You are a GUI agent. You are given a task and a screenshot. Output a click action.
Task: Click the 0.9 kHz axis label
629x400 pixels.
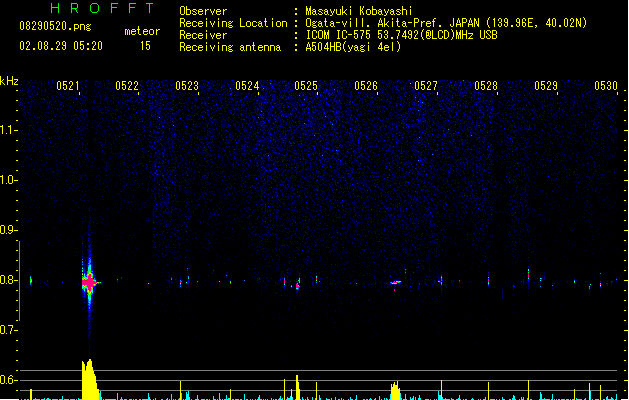8,230
